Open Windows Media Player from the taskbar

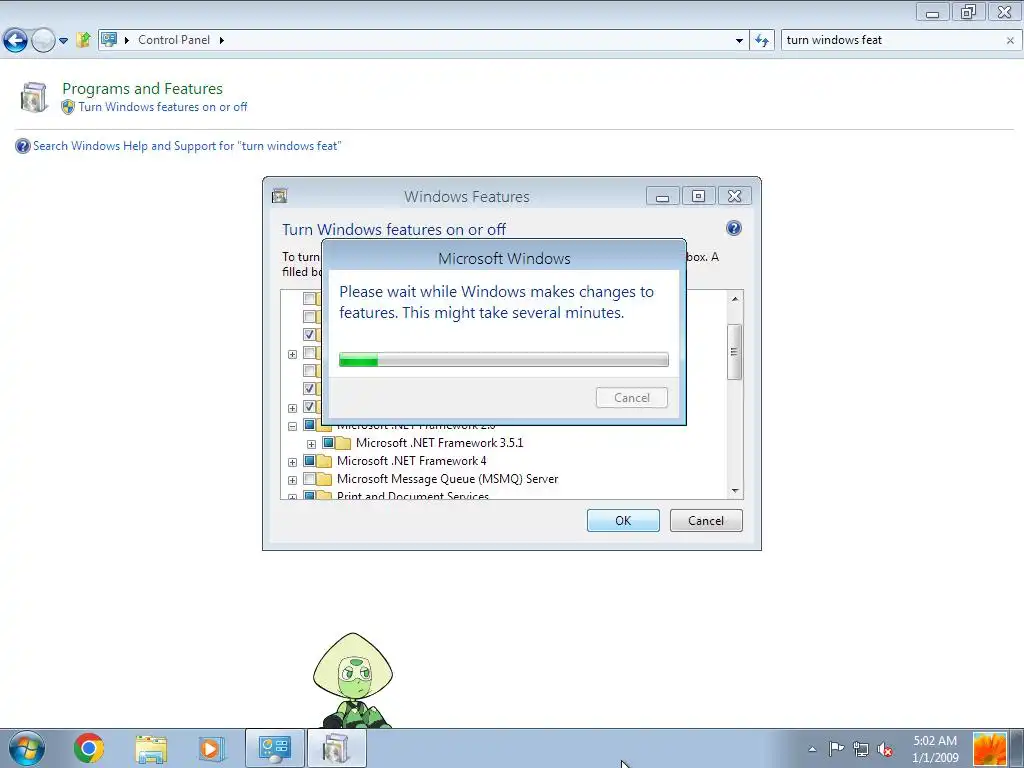(x=212, y=748)
